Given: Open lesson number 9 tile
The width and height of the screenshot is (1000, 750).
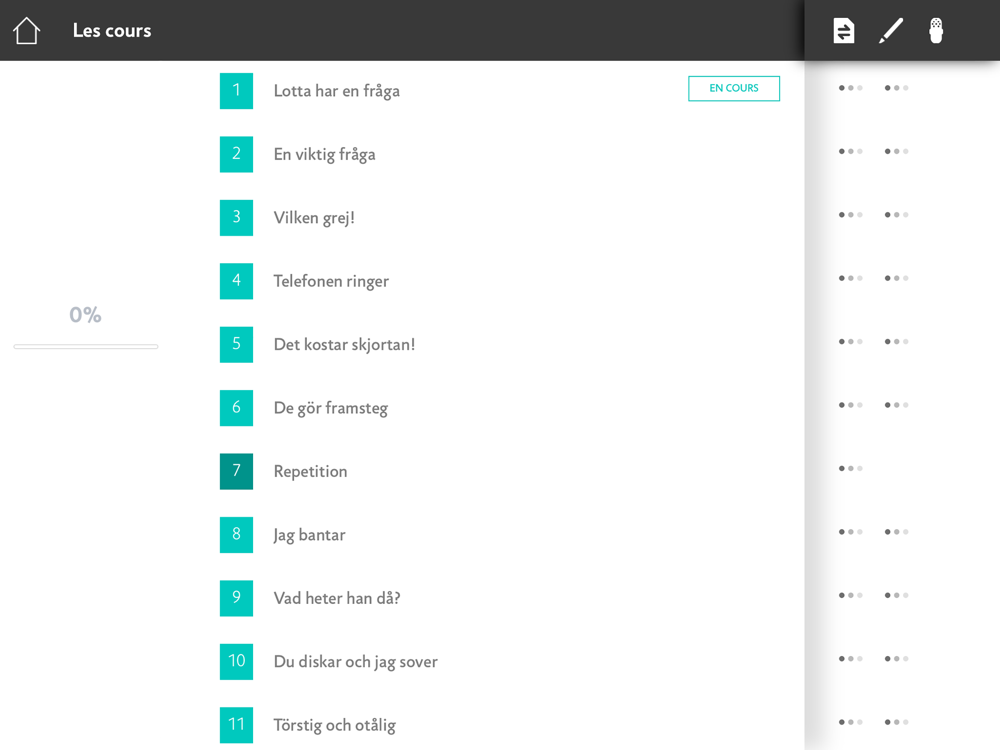Looking at the screenshot, I should pos(237,598).
